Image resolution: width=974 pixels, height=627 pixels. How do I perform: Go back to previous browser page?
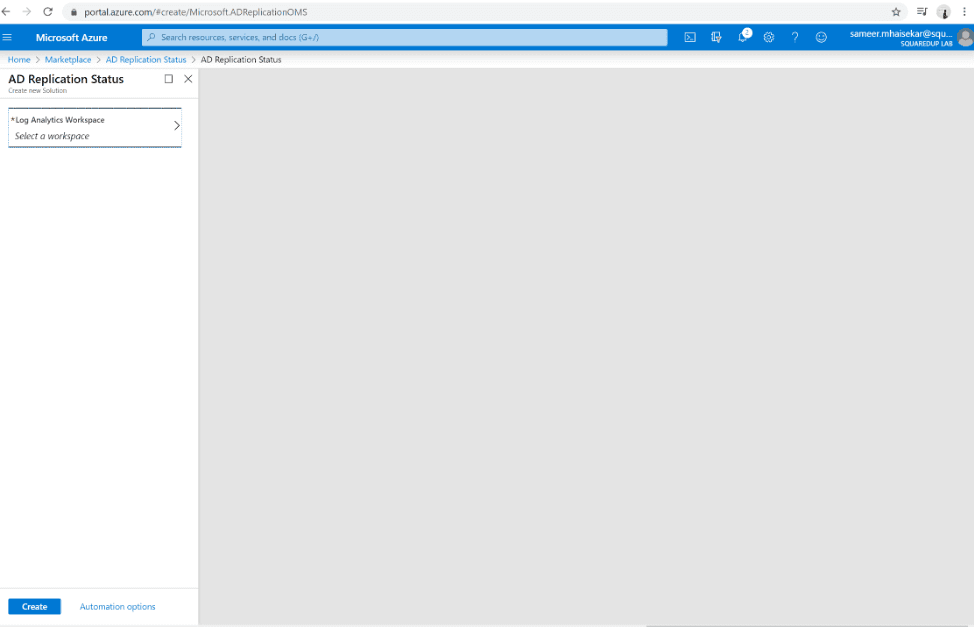point(8,12)
